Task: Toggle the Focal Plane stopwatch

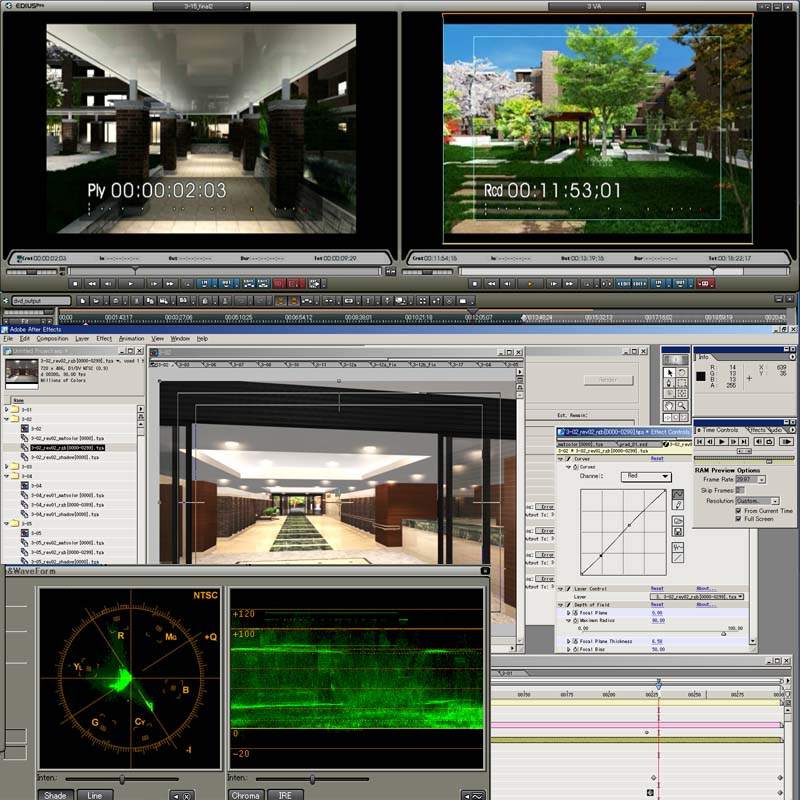Action: (x=576, y=613)
